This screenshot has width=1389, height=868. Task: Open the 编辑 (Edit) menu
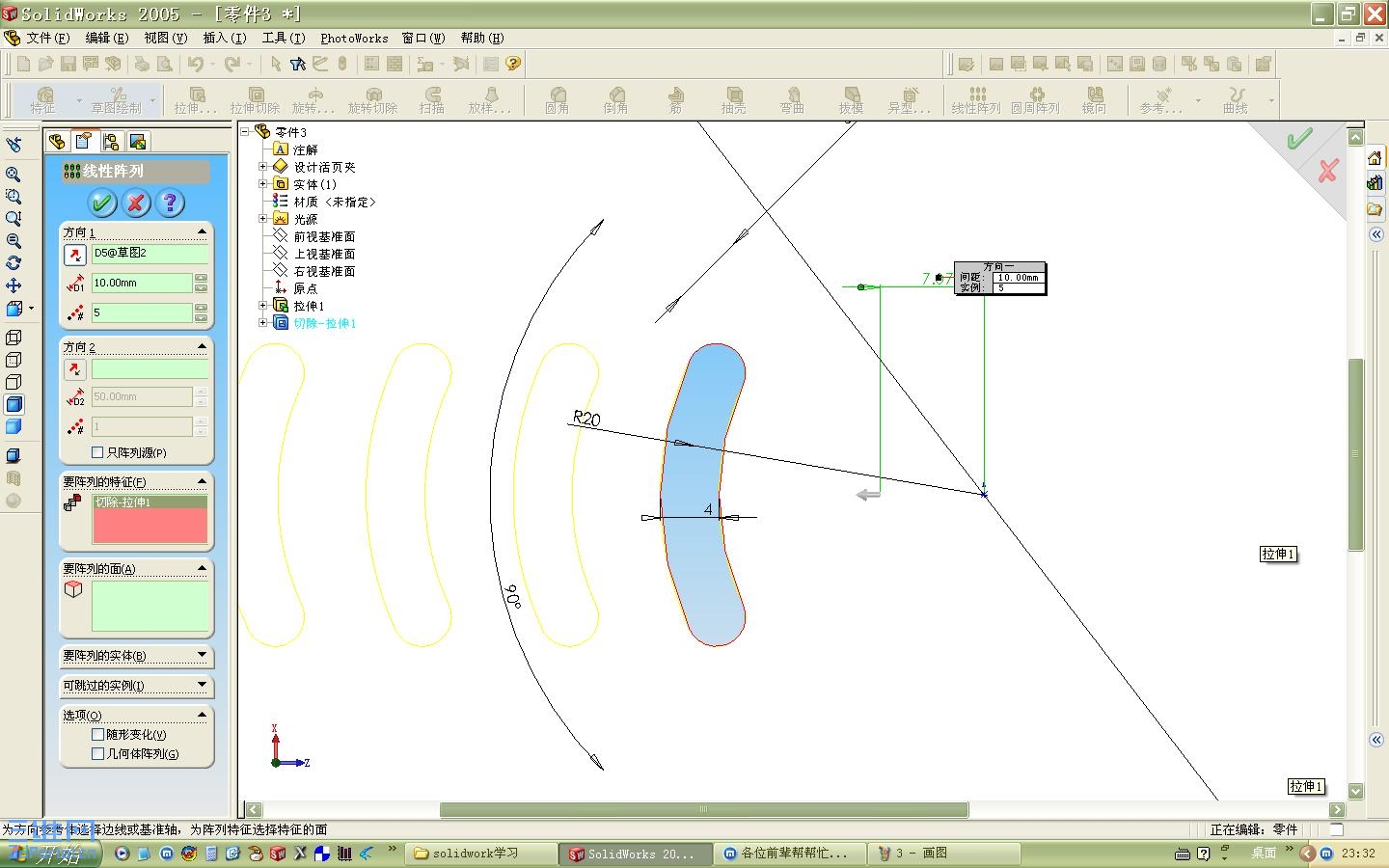click(x=106, y=38)
